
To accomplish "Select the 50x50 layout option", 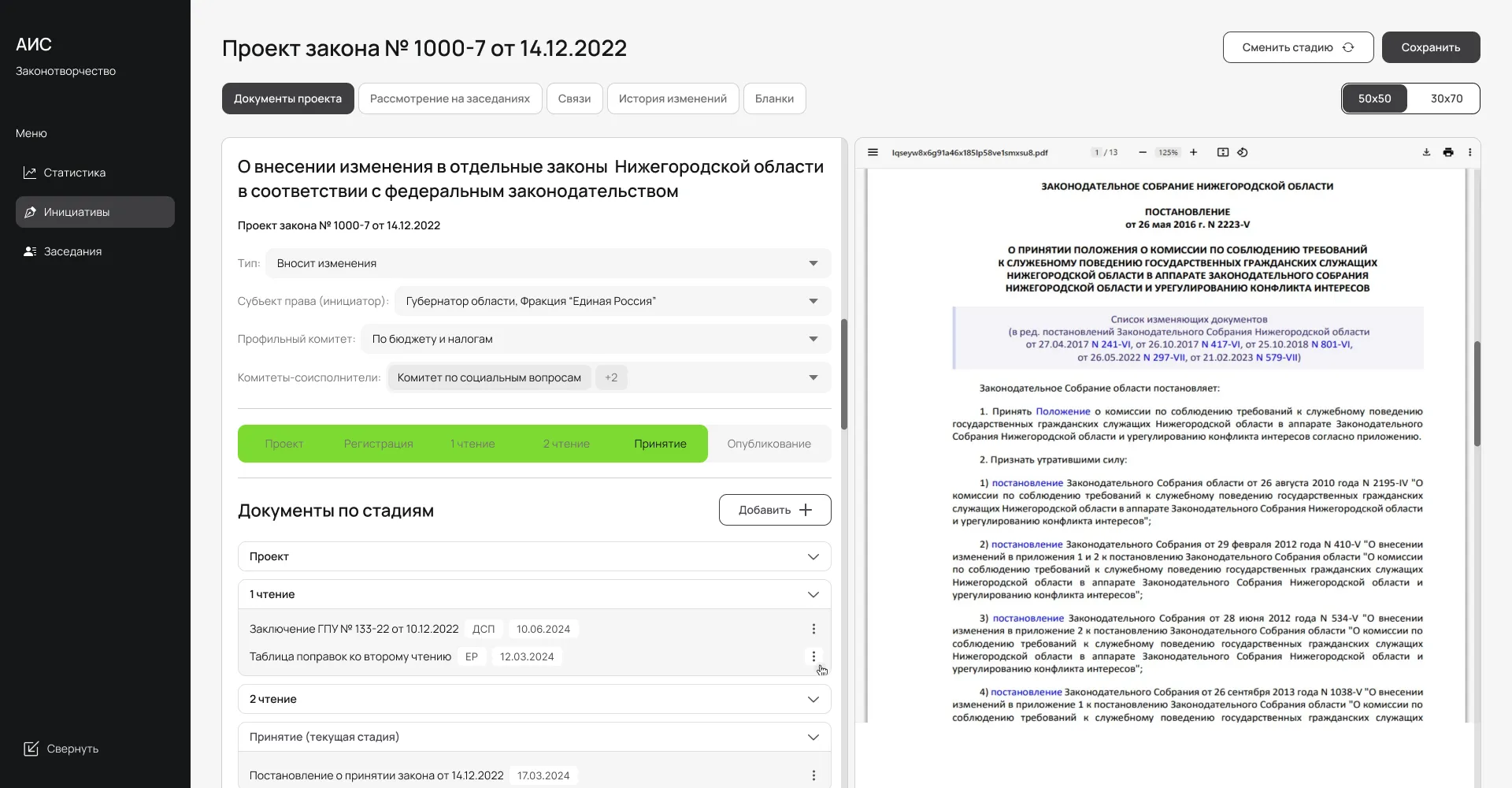I will click(x=1374, y=98).
